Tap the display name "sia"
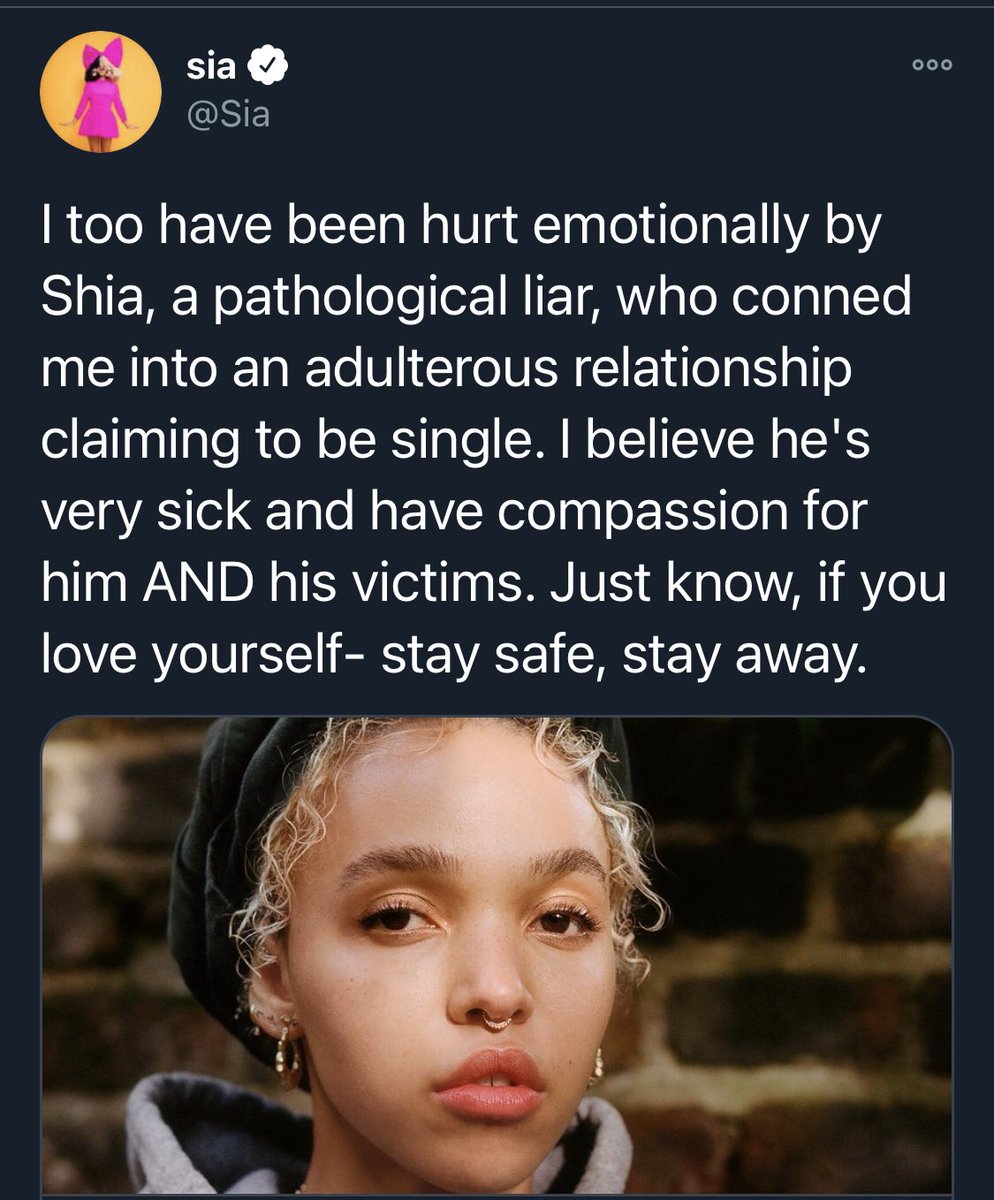Image resolution: width=994 pixels, height=1200 pixels. [x=213, y=67]
